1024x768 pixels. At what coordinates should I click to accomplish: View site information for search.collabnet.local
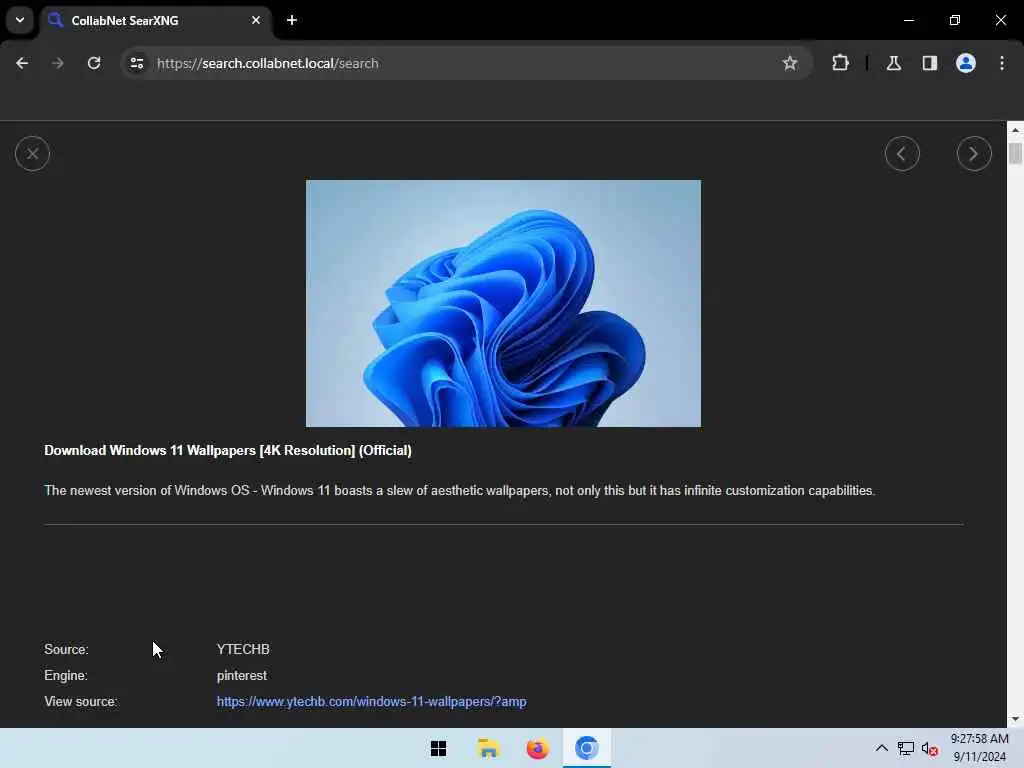pyautogui.click(x=136, y=63)
